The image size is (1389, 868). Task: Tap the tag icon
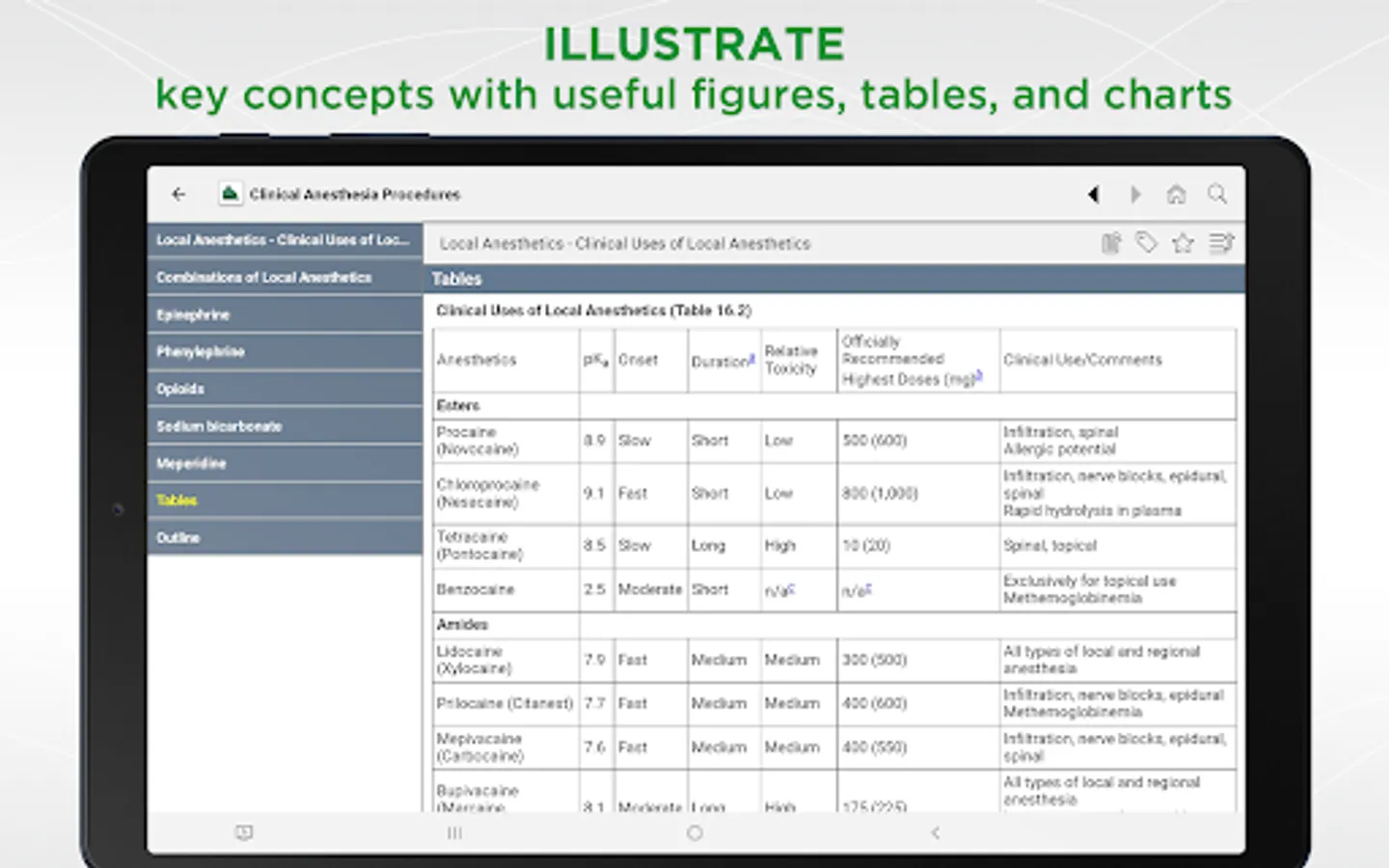1147,243
